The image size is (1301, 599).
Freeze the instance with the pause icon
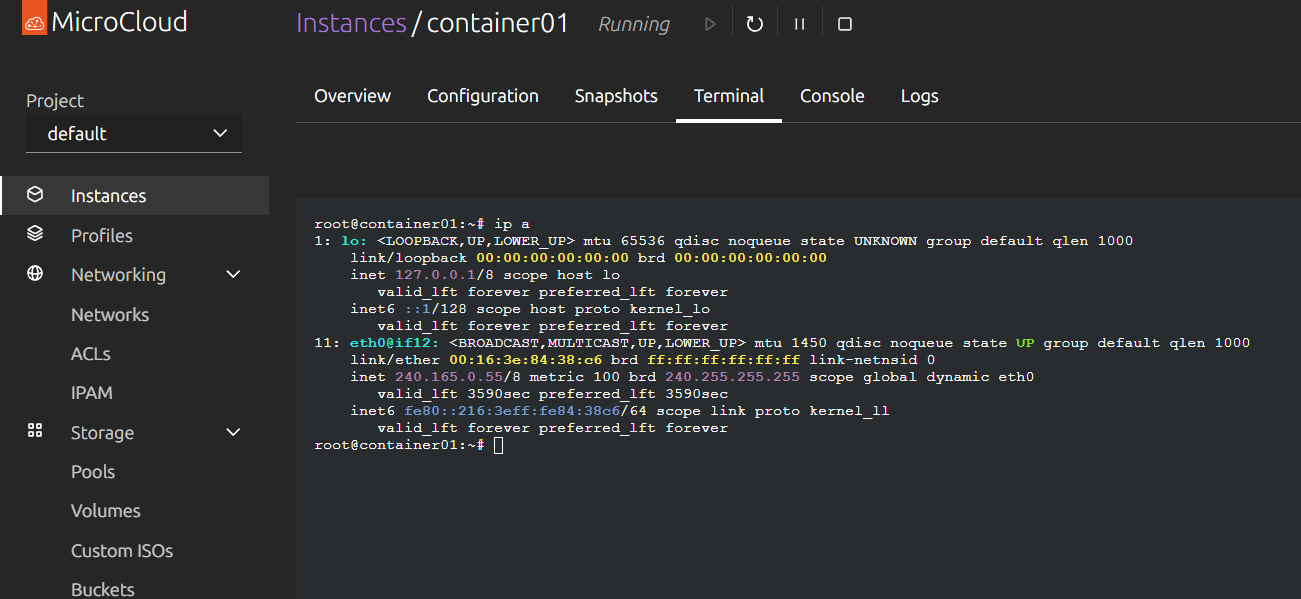point(800,24)
